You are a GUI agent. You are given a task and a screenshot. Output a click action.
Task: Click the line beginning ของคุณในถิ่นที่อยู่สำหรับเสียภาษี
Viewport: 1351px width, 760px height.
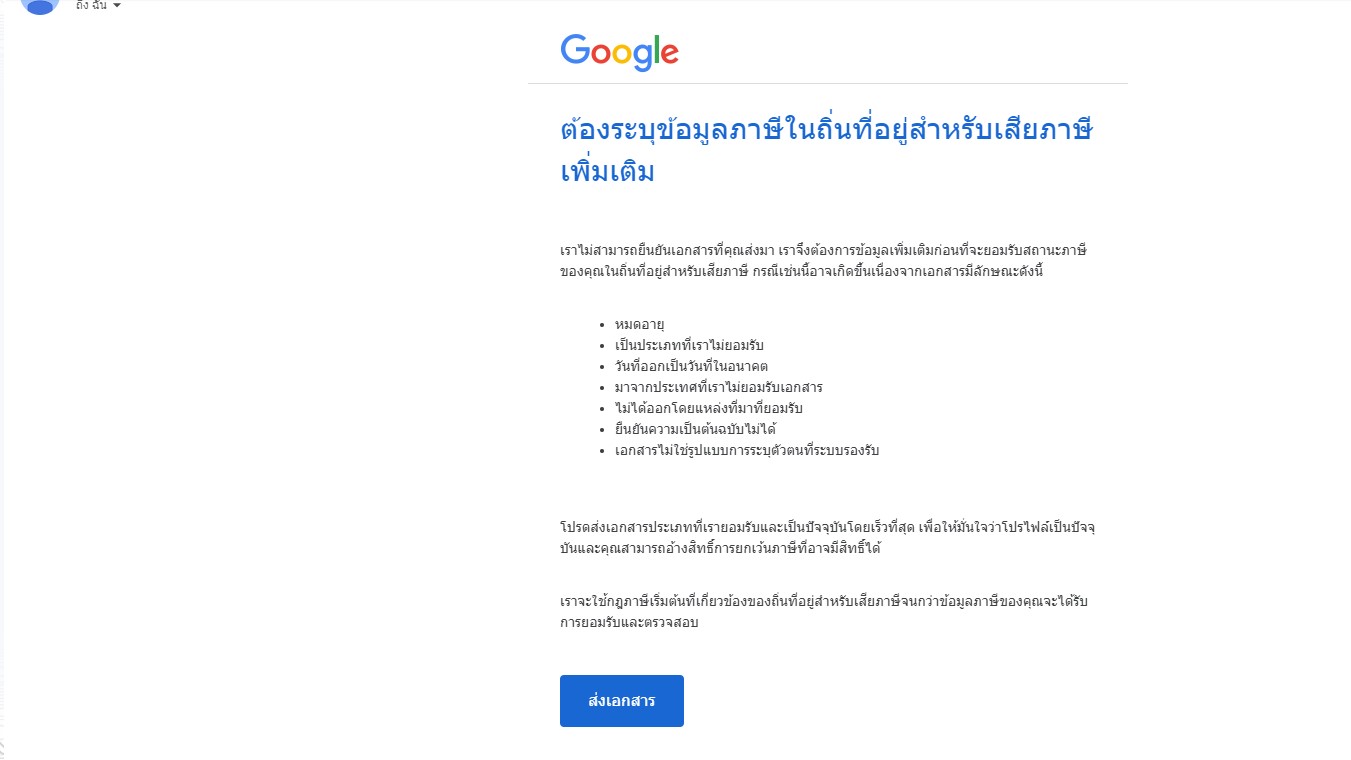[801, 271]
